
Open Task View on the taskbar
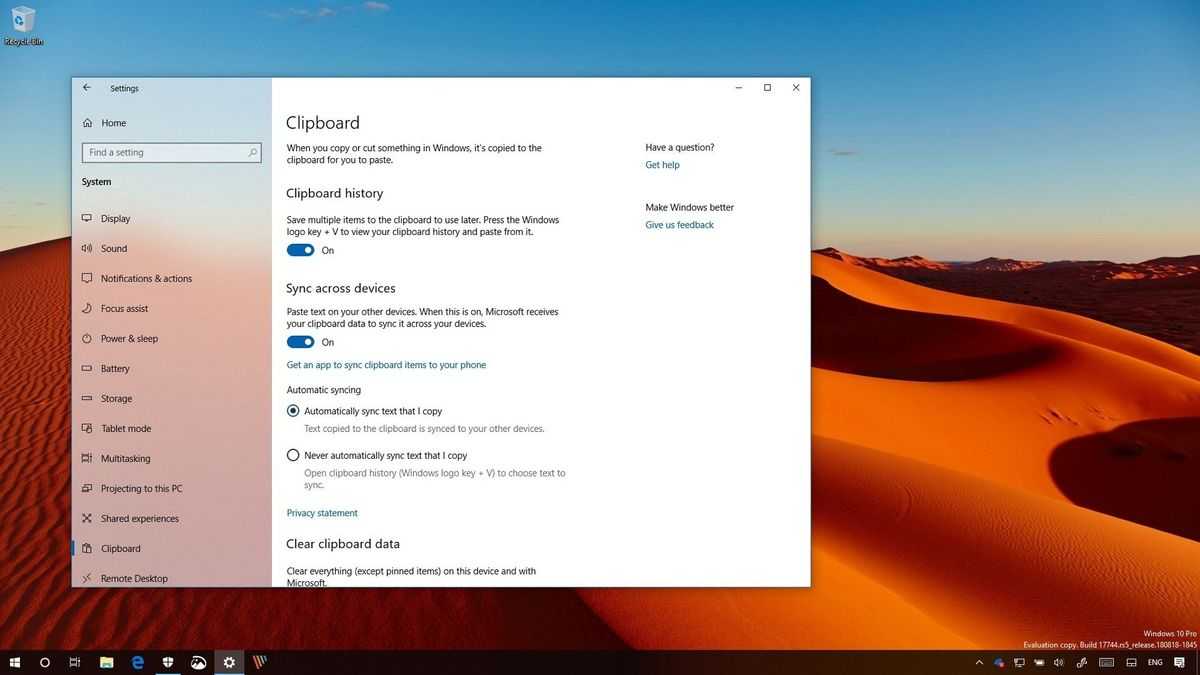(75, 662)
